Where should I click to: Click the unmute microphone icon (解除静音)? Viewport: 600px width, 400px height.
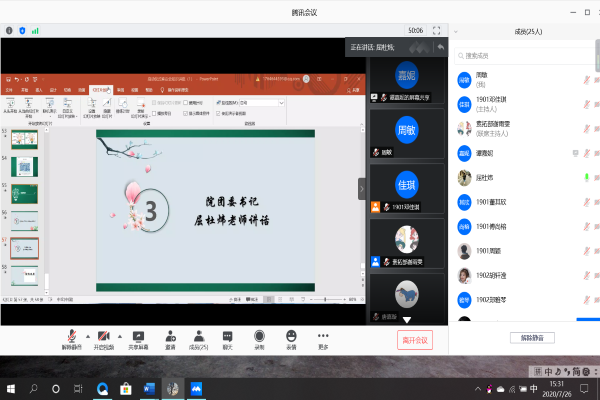(71, 337)
